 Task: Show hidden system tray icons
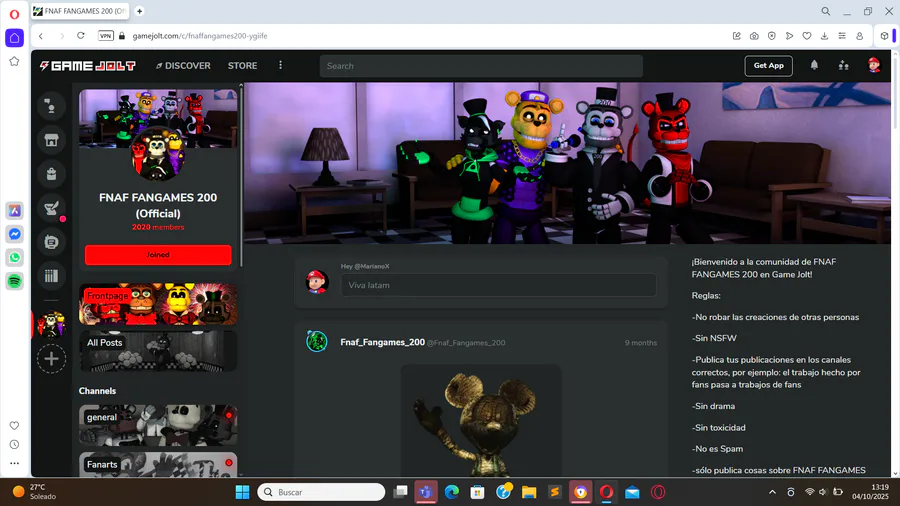pos(772,492)
